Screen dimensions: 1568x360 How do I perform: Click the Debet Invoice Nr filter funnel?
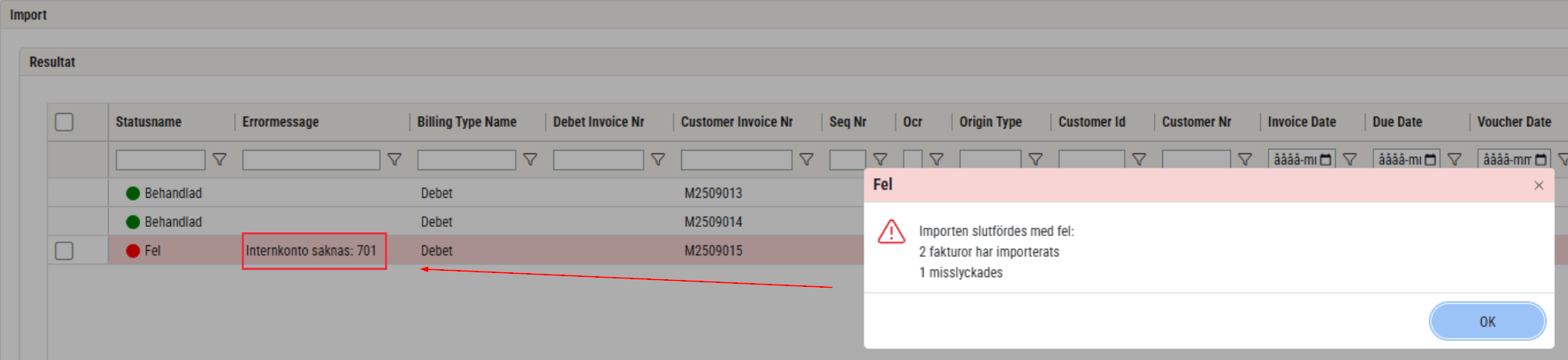point(658,159)
